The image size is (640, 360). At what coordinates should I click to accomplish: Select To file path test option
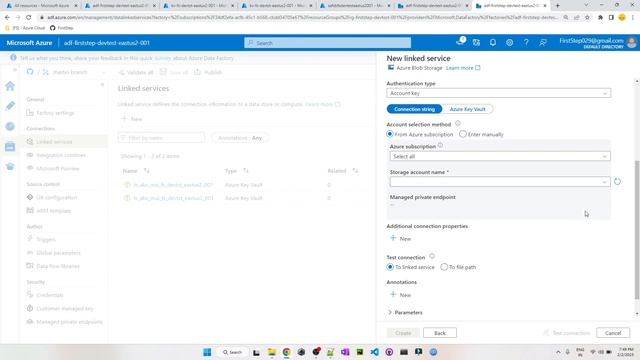click(444, 267)
